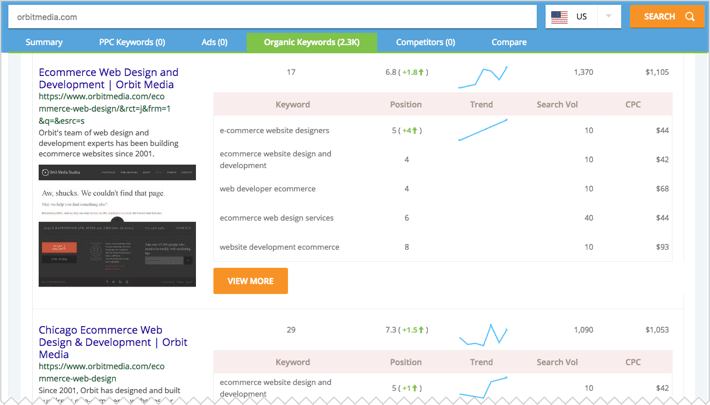Click the US flag icon
Viewport: 710px width, 405px height.
coord(559,17)
